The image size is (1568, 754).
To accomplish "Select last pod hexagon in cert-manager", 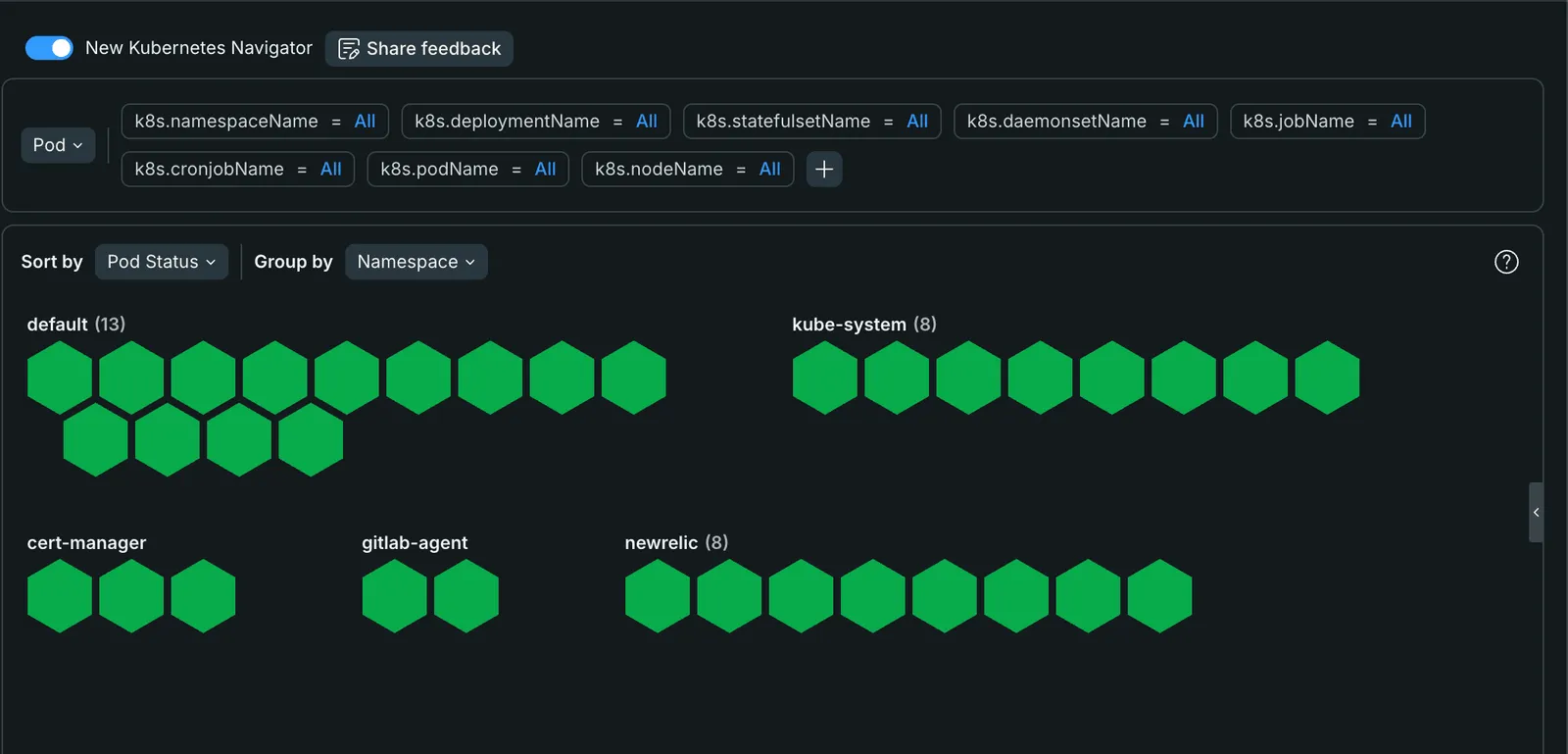I will [x=203, y=596].
